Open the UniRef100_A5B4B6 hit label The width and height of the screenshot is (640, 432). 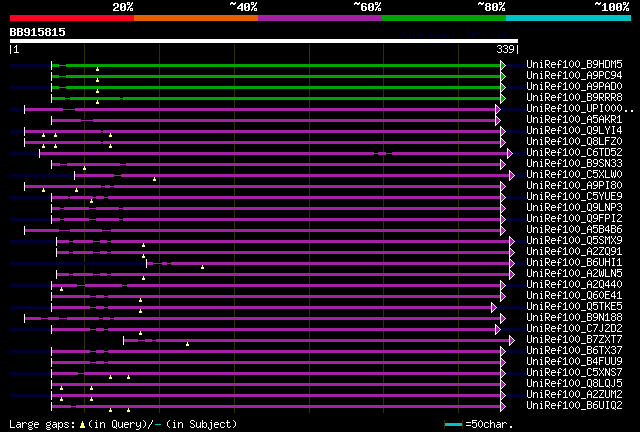tap(574, 230)
